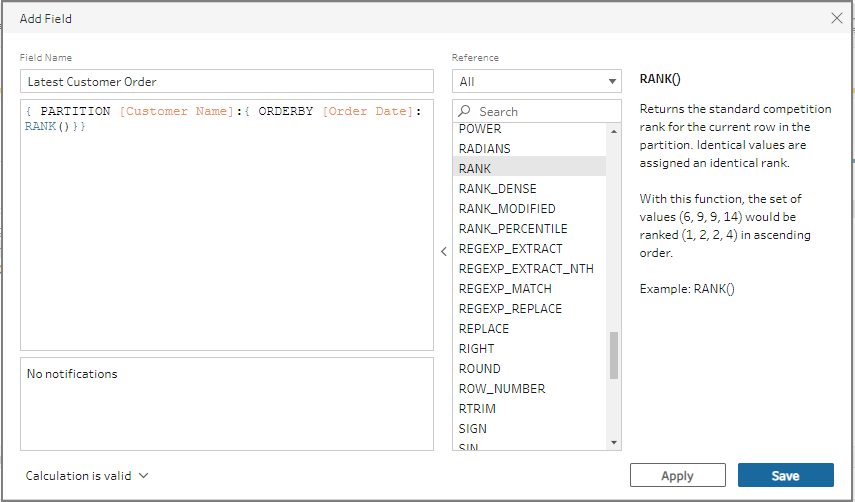Viewport: 855px width, 502px height.
Task: Click inside the calculation editor area
Action: point(227,225)
